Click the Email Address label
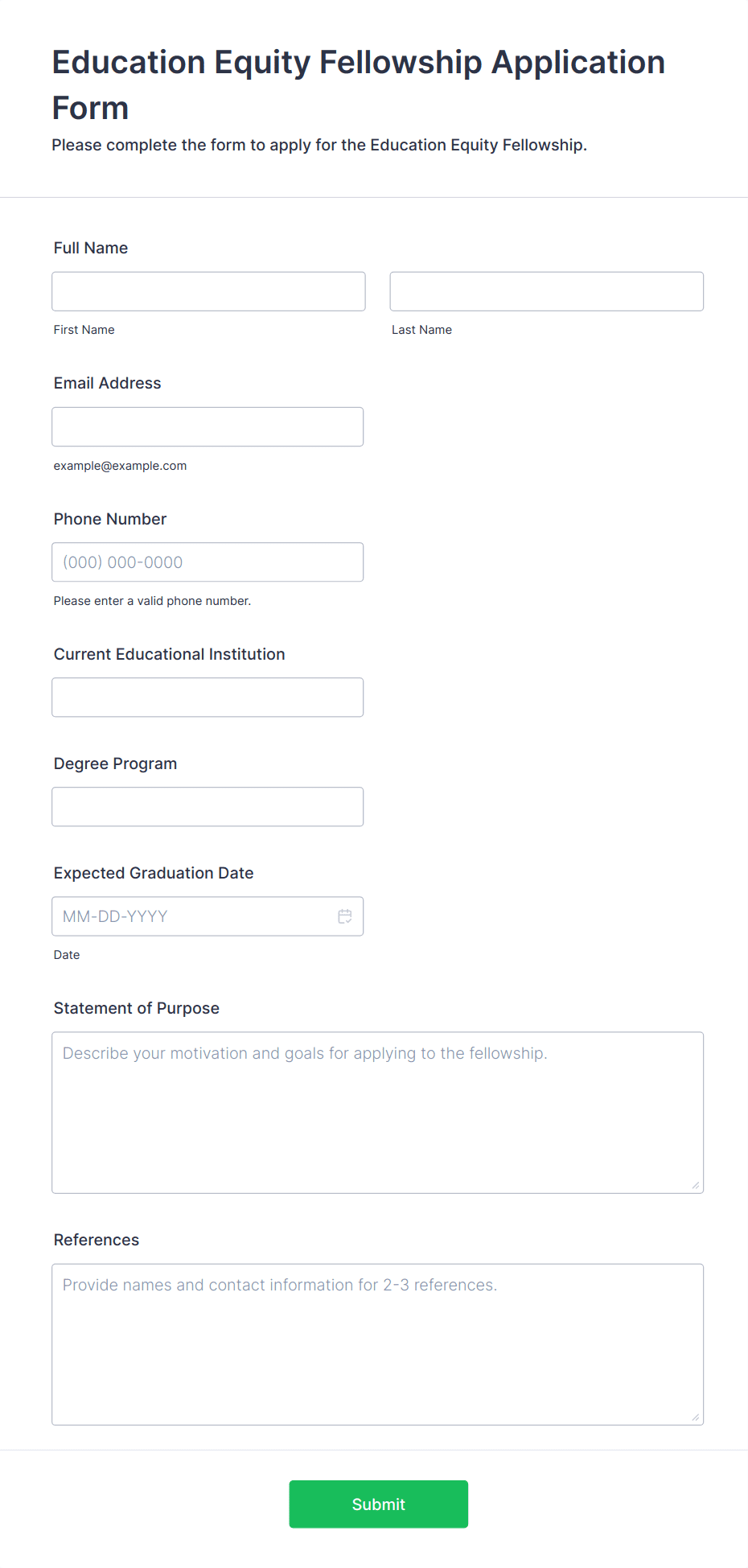This screenshot has height=1568, width=748. 107,383
